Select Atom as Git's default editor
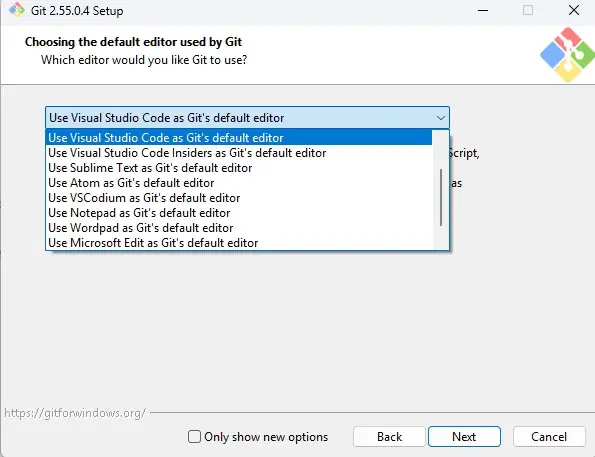The height and width of the screenshot is (457, 595). coord(239,183)
